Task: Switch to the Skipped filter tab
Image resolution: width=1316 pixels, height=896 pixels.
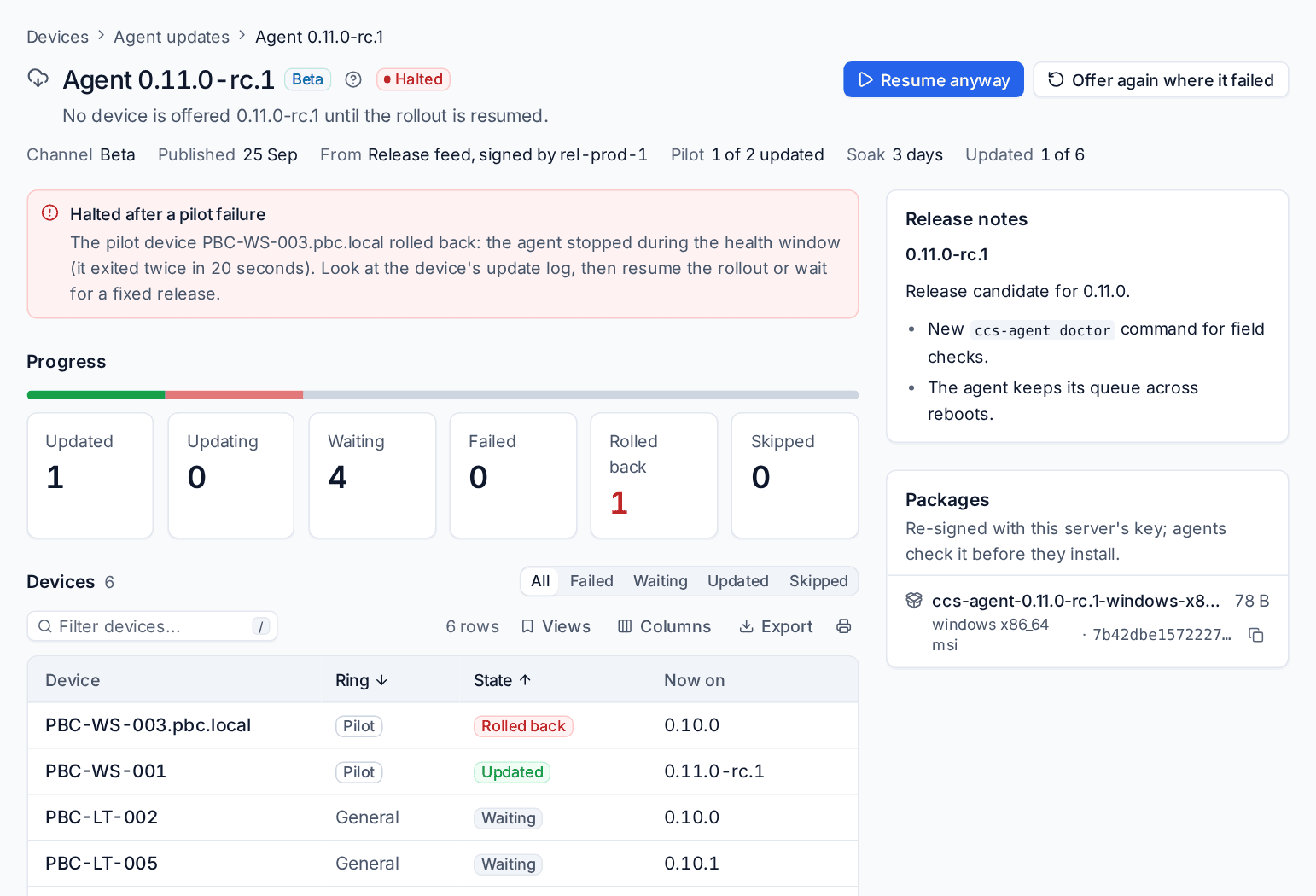Action: point(818,581)
